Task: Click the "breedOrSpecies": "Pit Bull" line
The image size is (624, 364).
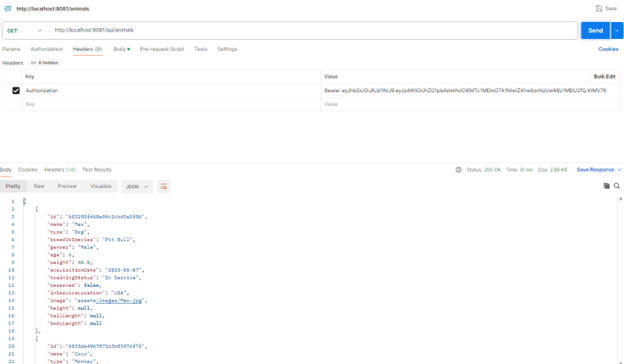Action: pyautogui.click(x=92, y=240)
